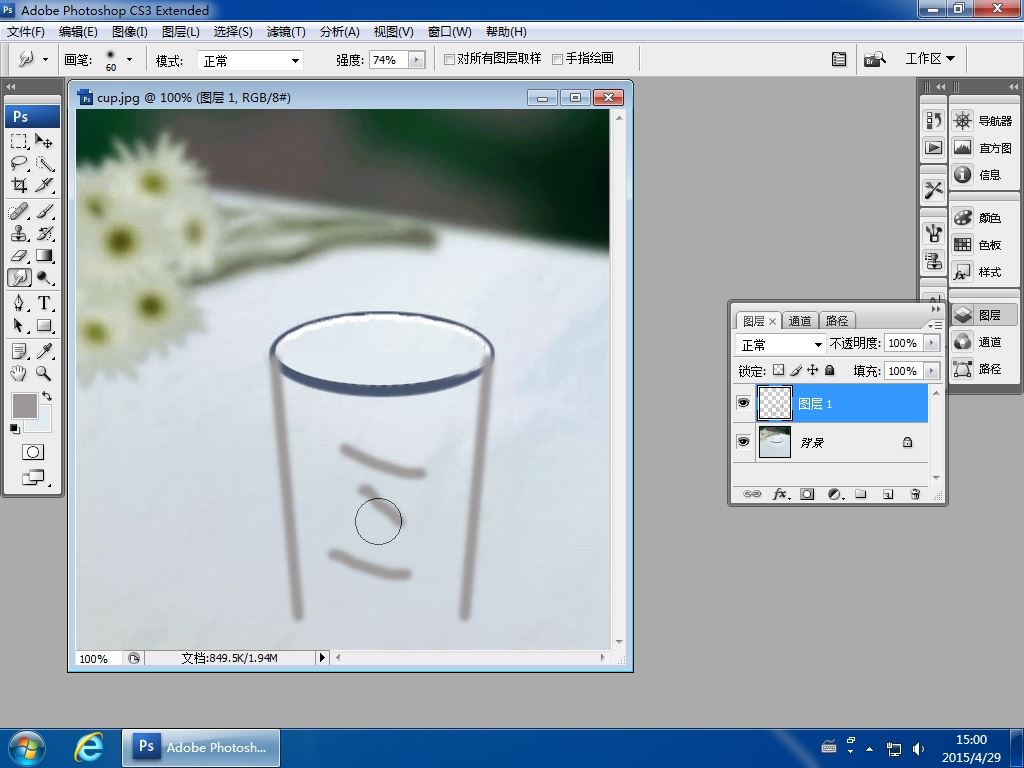Viewport: 1024px width, 768px height.
Task: Switch to the 通道 tab in layers panel
Action: (800, 321)
